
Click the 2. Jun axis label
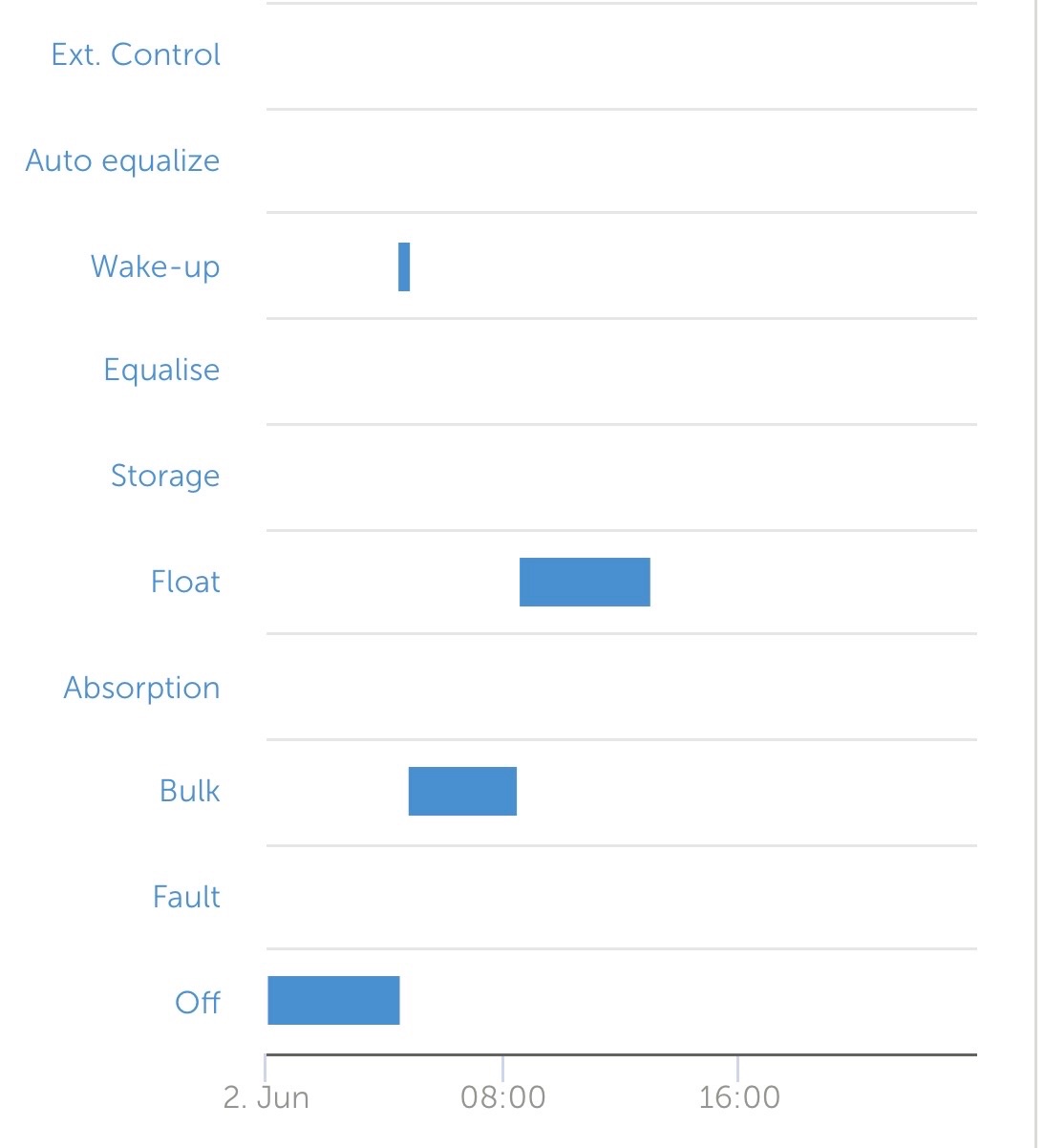(266, 1097)
